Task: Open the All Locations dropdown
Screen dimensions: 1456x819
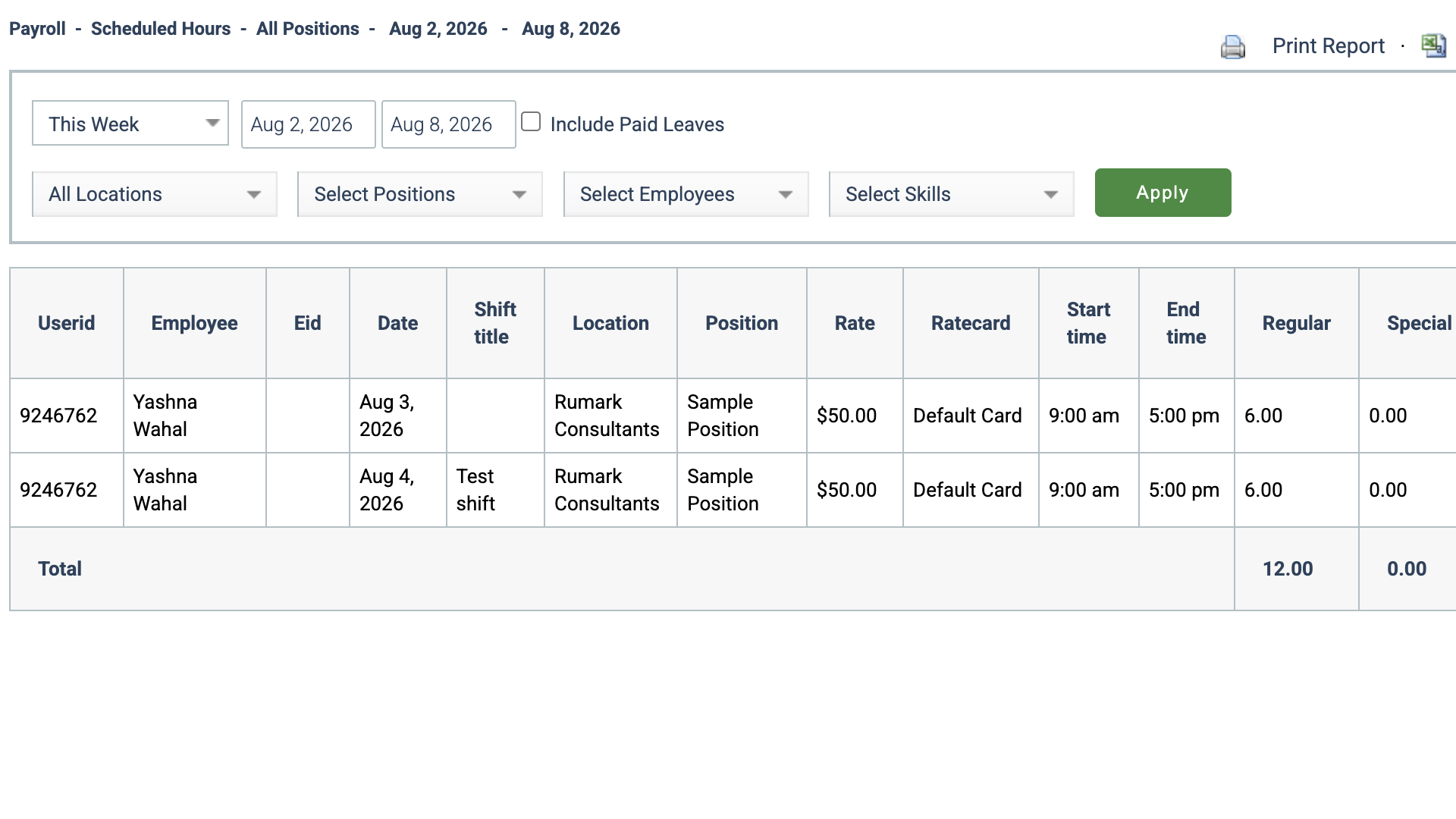Action: (x=155, y=194)
